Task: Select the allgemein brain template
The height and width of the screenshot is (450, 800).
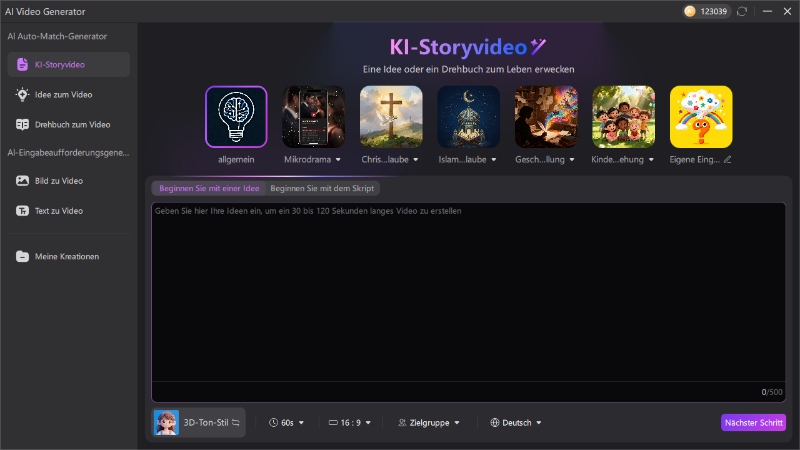Action: click(236, 116)
